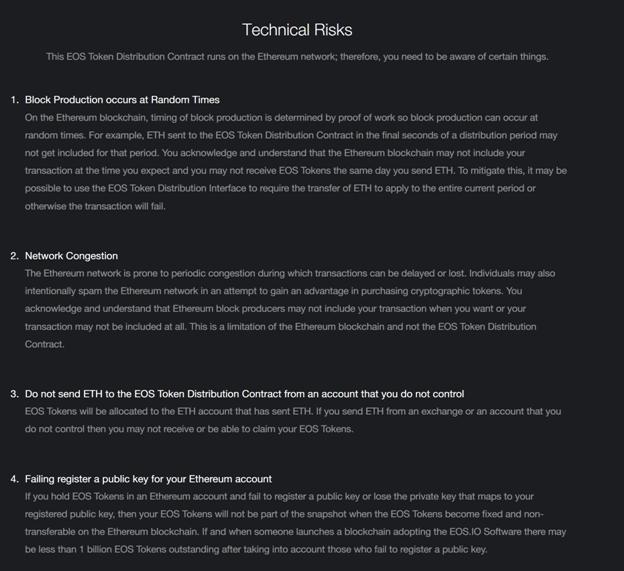
Task: Click the Network Congestion heading
Action: tap(71, 256)
